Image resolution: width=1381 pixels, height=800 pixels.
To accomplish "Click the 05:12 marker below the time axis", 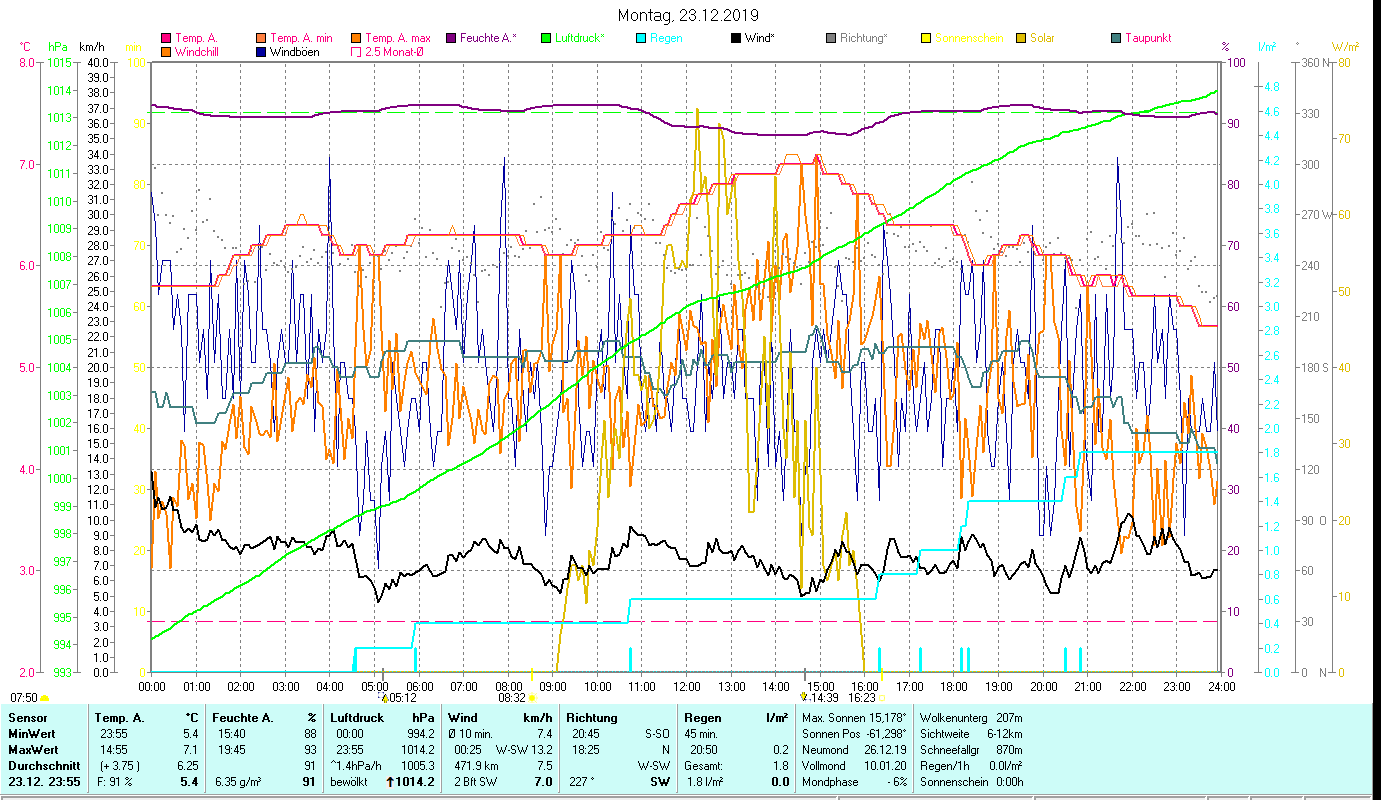I will click(x=401, y=698).
